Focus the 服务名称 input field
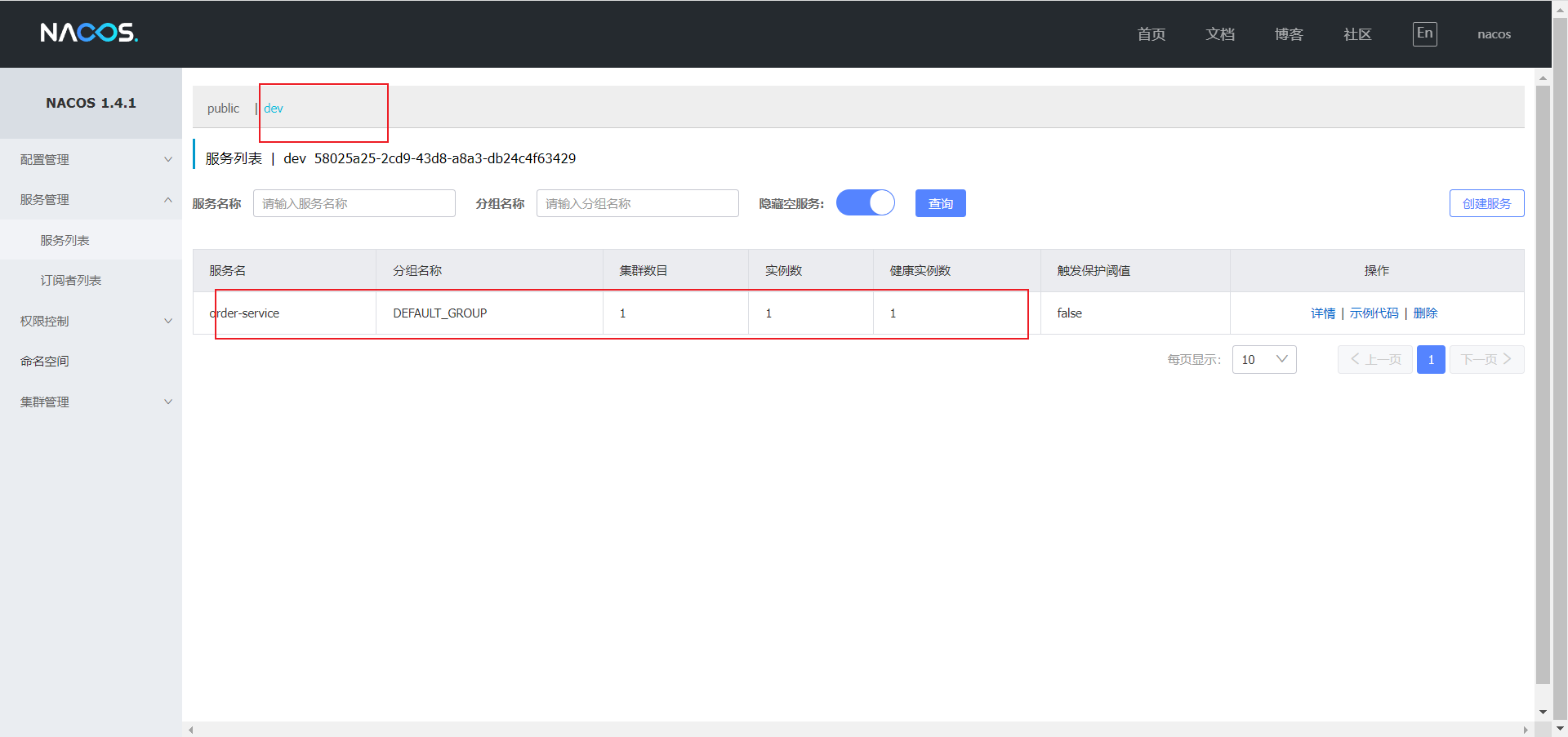This screenshot has height=737, width=1568. [x=354, y=203]
